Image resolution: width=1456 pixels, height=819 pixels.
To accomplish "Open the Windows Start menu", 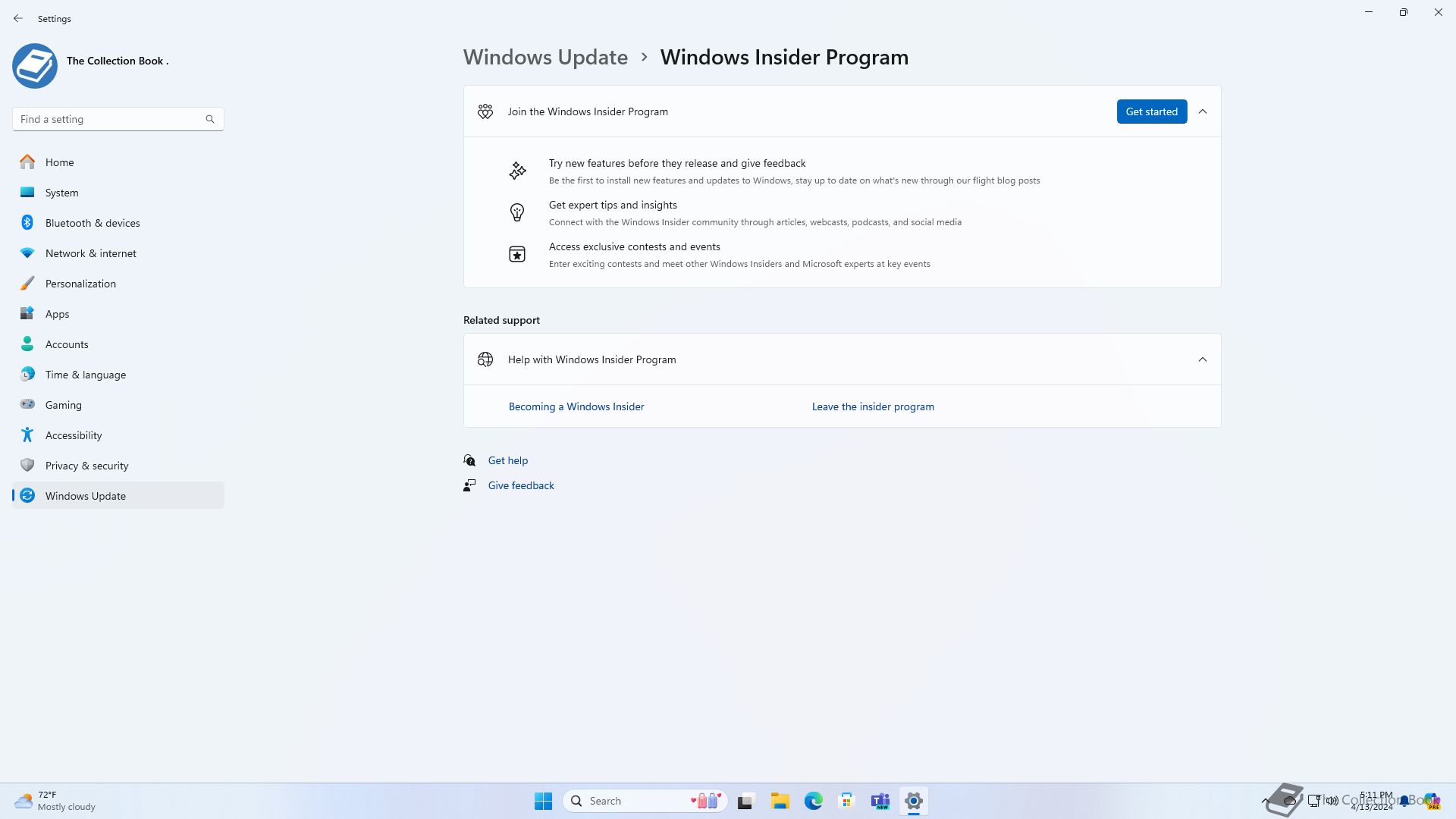I will point(543,801).
